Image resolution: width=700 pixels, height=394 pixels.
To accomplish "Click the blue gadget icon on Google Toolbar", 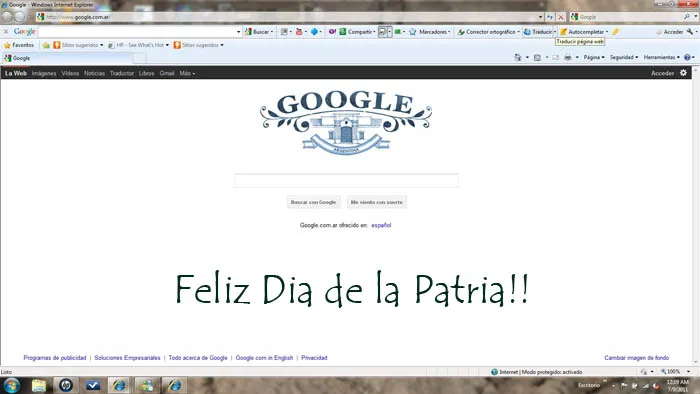I will pyautogui.click(x=314, y=32).
